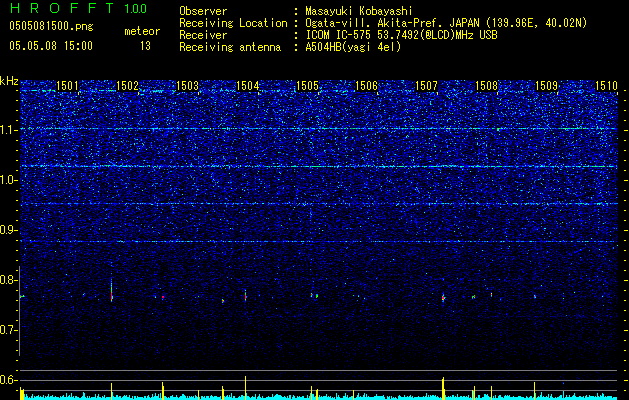Click the meteor echo after 1507
The height and width of the screenshot is (400, 629).
(443, 298)
